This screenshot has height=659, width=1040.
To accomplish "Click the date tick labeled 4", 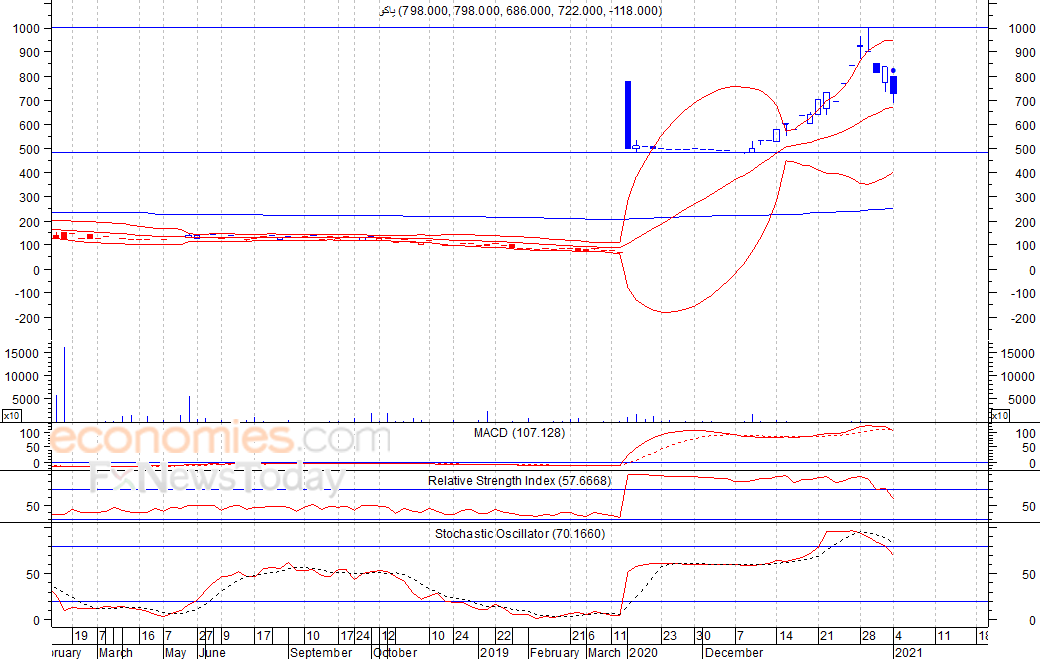I will click(899, 636).
